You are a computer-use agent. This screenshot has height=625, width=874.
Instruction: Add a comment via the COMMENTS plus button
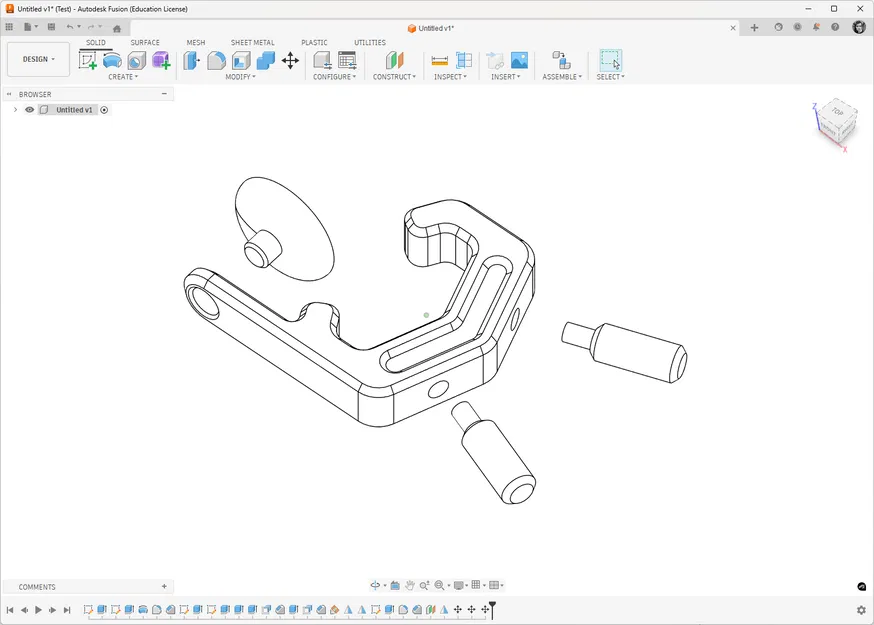tap(164, 586)
